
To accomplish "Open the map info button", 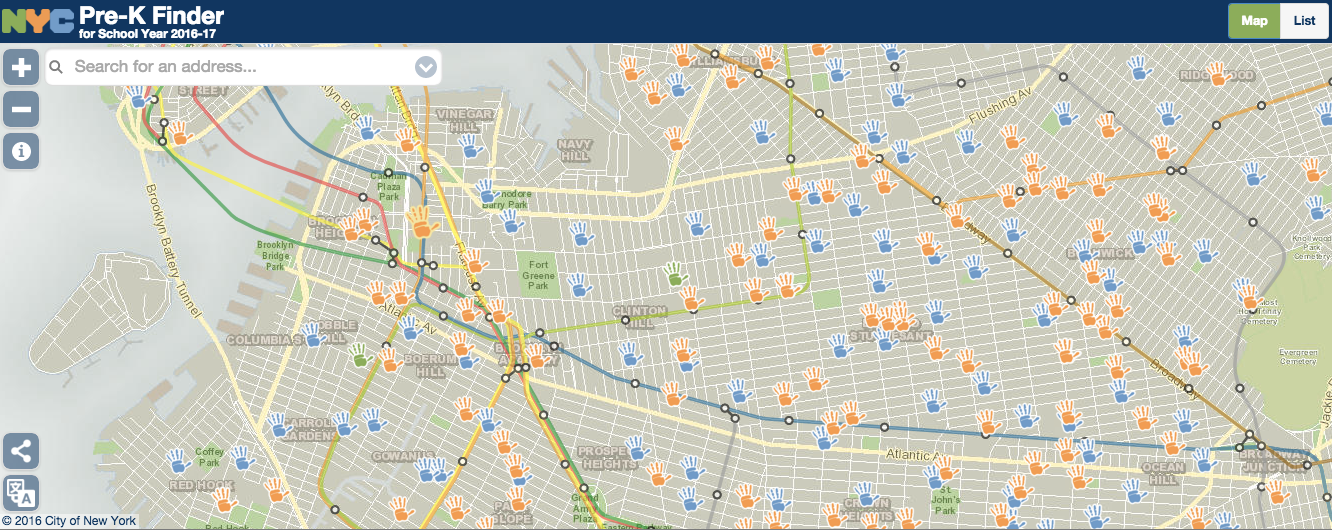I will tap(21, 151).
